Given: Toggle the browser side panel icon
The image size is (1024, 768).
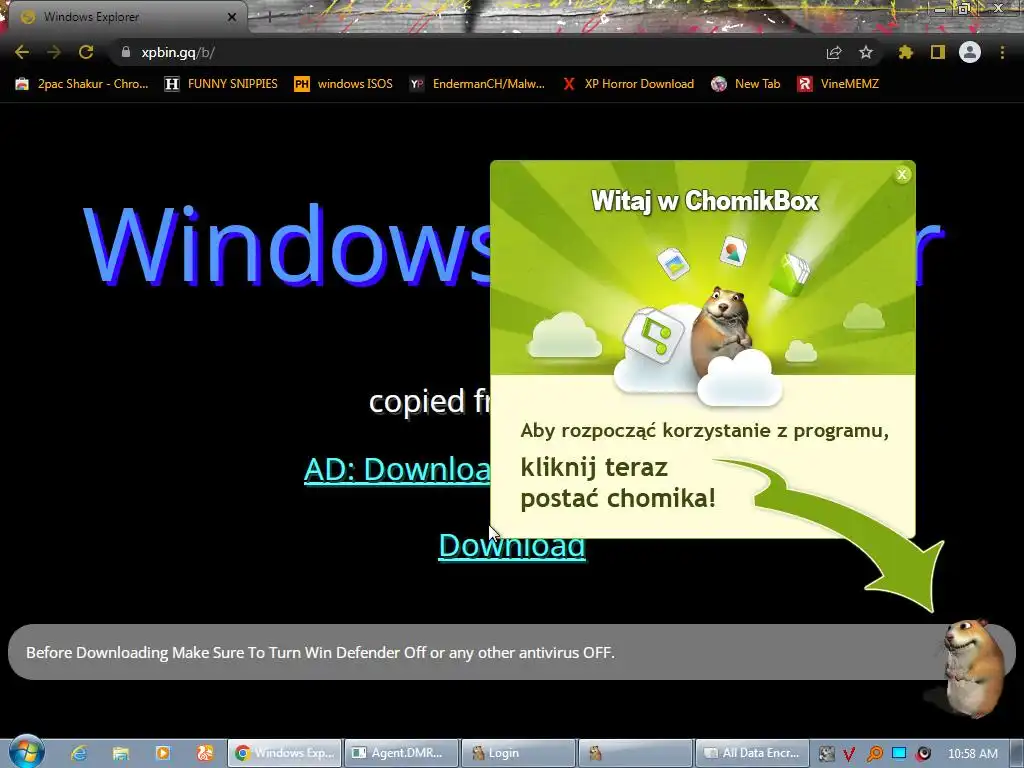Looking at the screenshot, I should (x=938, y=52).
